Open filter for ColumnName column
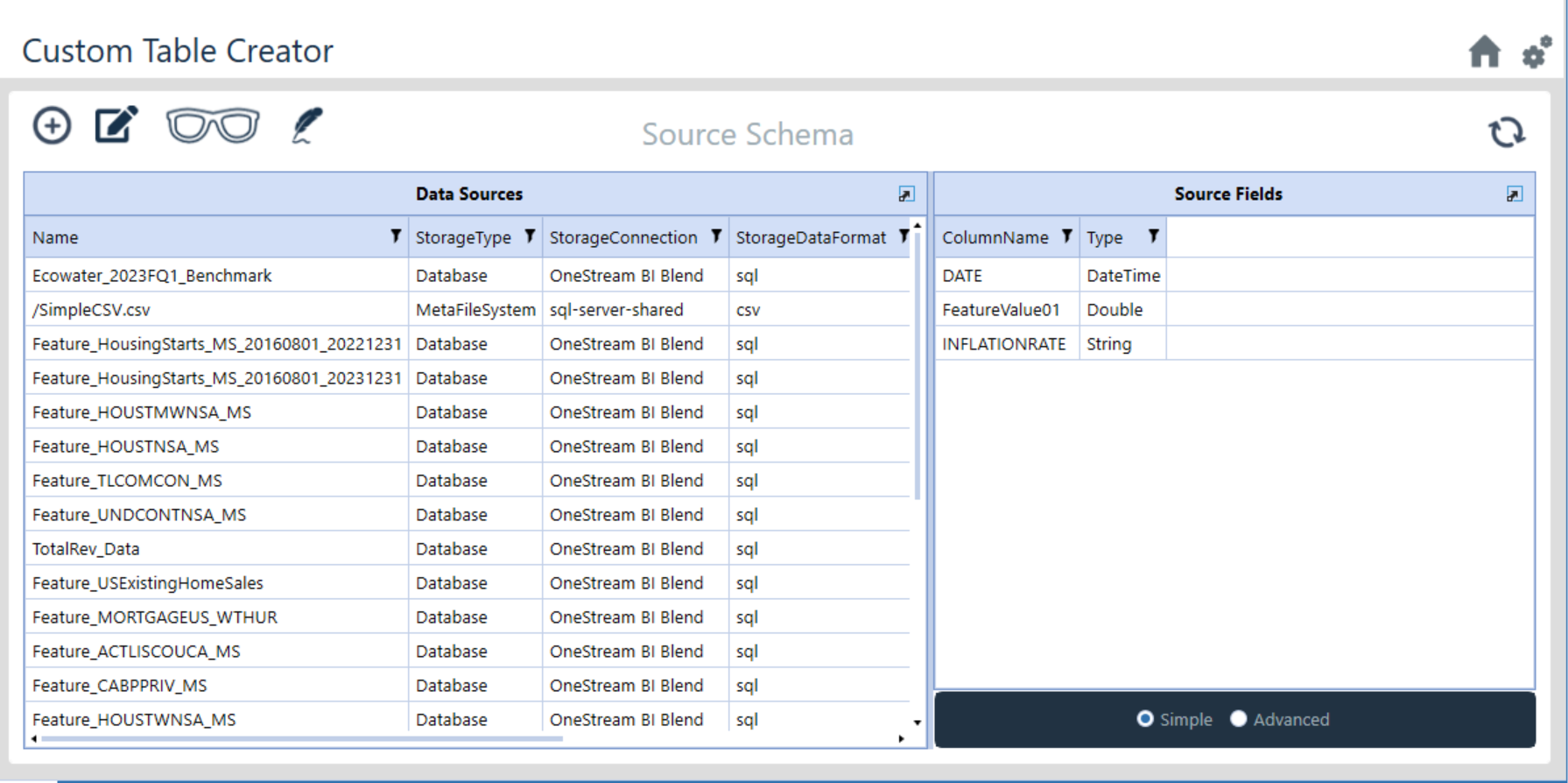 pos(1066,236)
